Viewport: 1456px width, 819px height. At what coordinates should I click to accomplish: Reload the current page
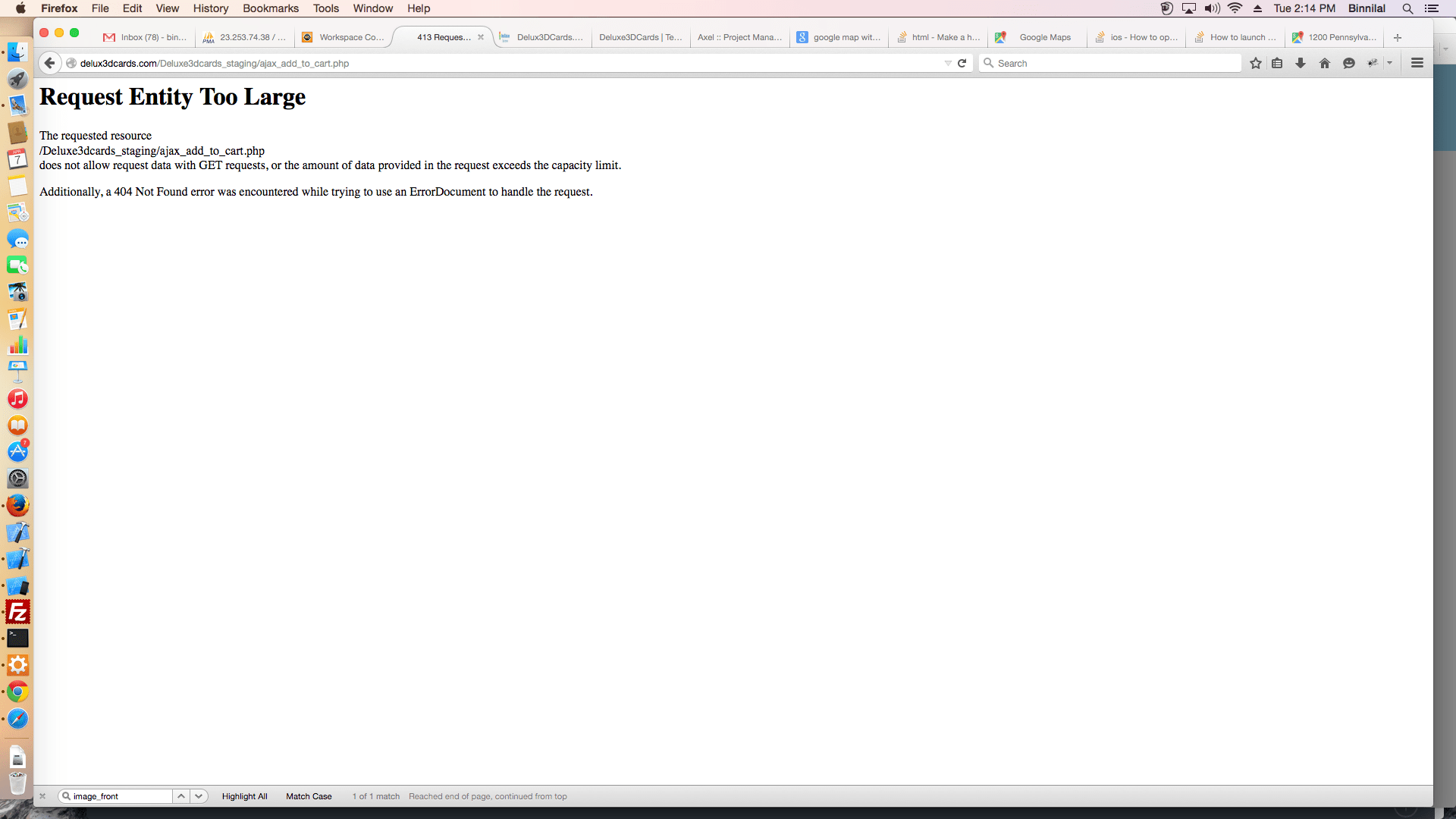[x=962, y=63]
